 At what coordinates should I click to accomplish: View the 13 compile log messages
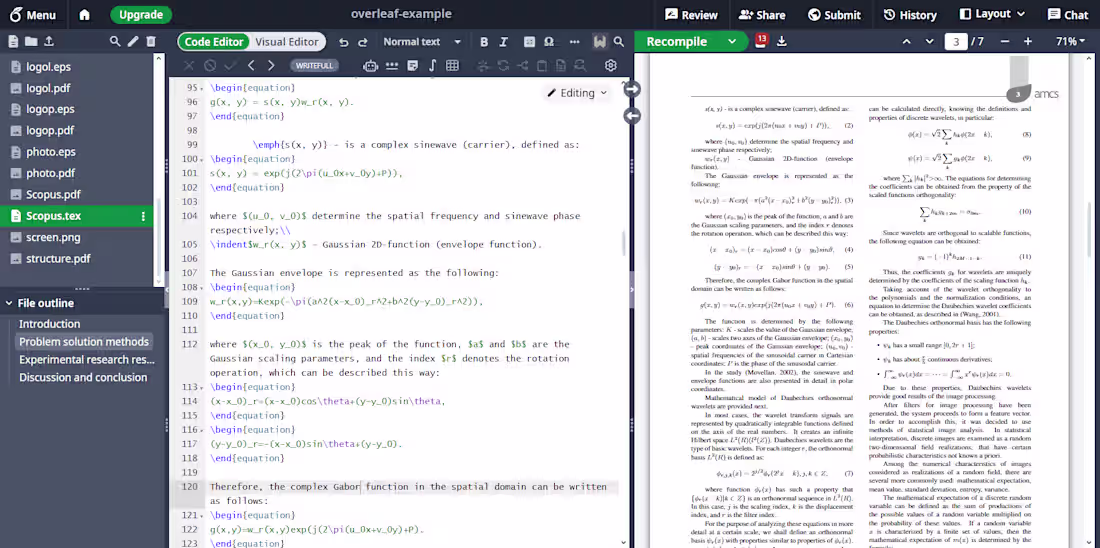coord(761,41)
